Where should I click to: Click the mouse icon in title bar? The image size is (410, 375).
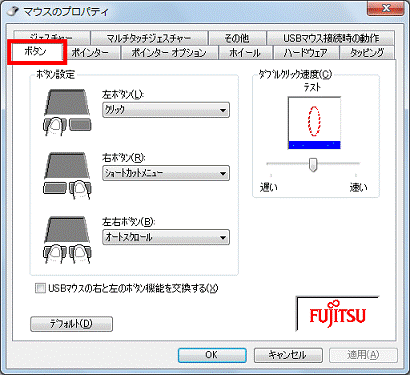(x=13, y=11)
